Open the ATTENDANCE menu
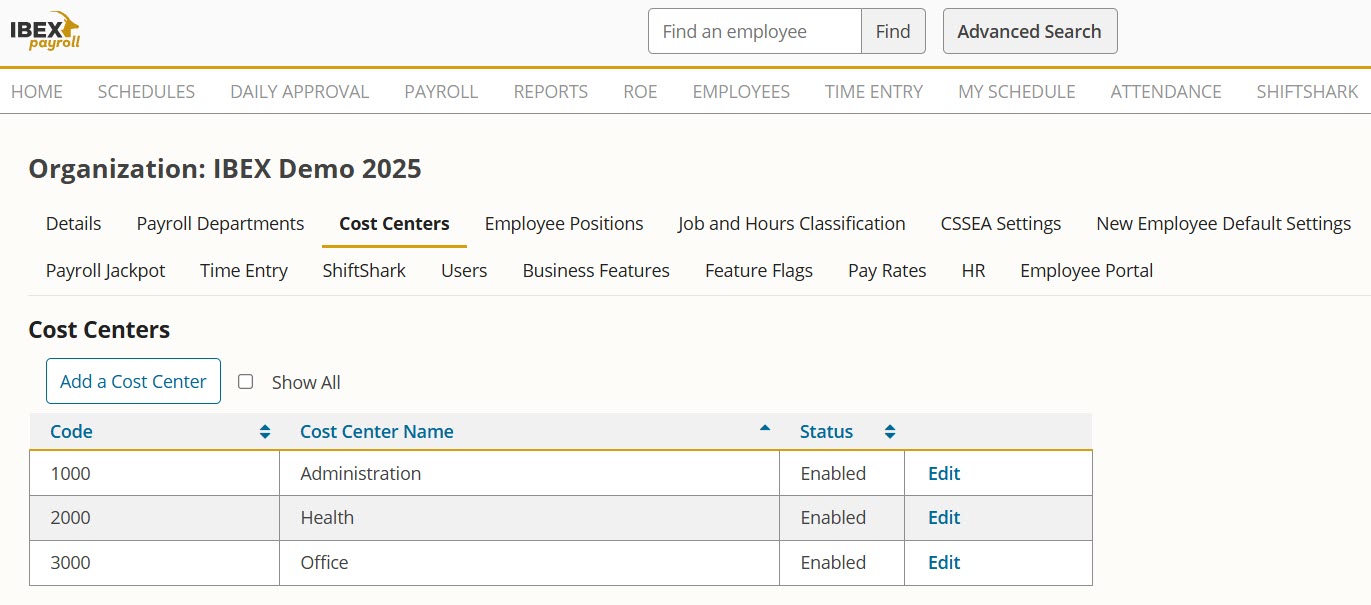 (x=1166, y=91)
